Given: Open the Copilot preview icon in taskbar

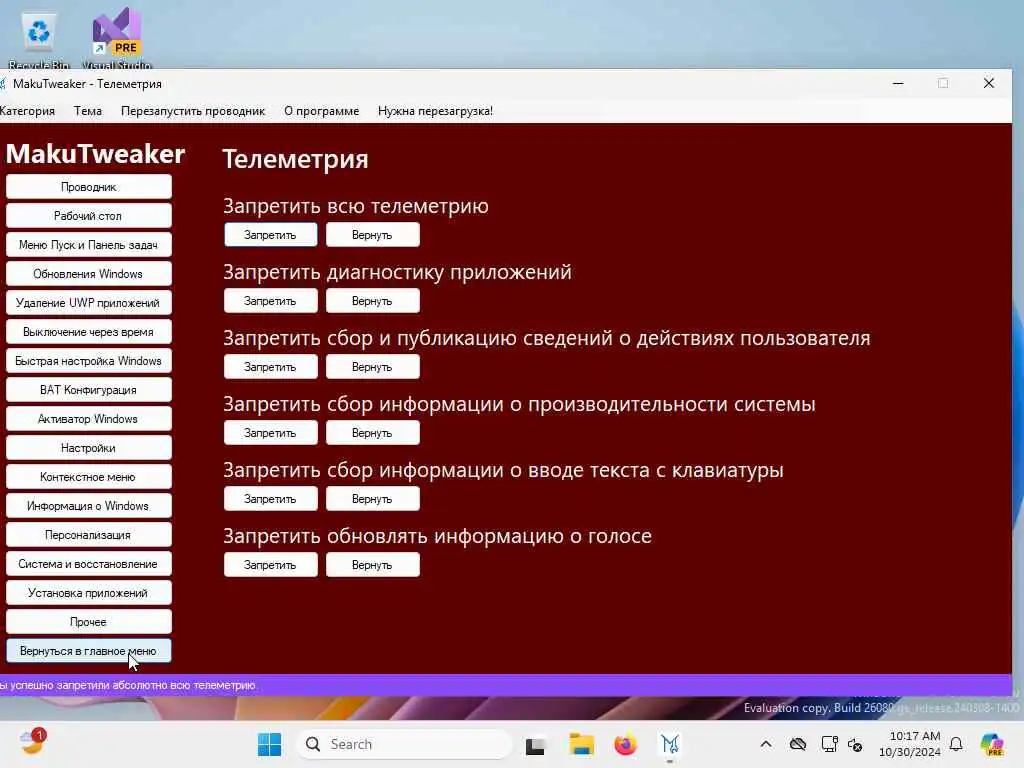Looking at the screenshot, I should pos(992,744).
